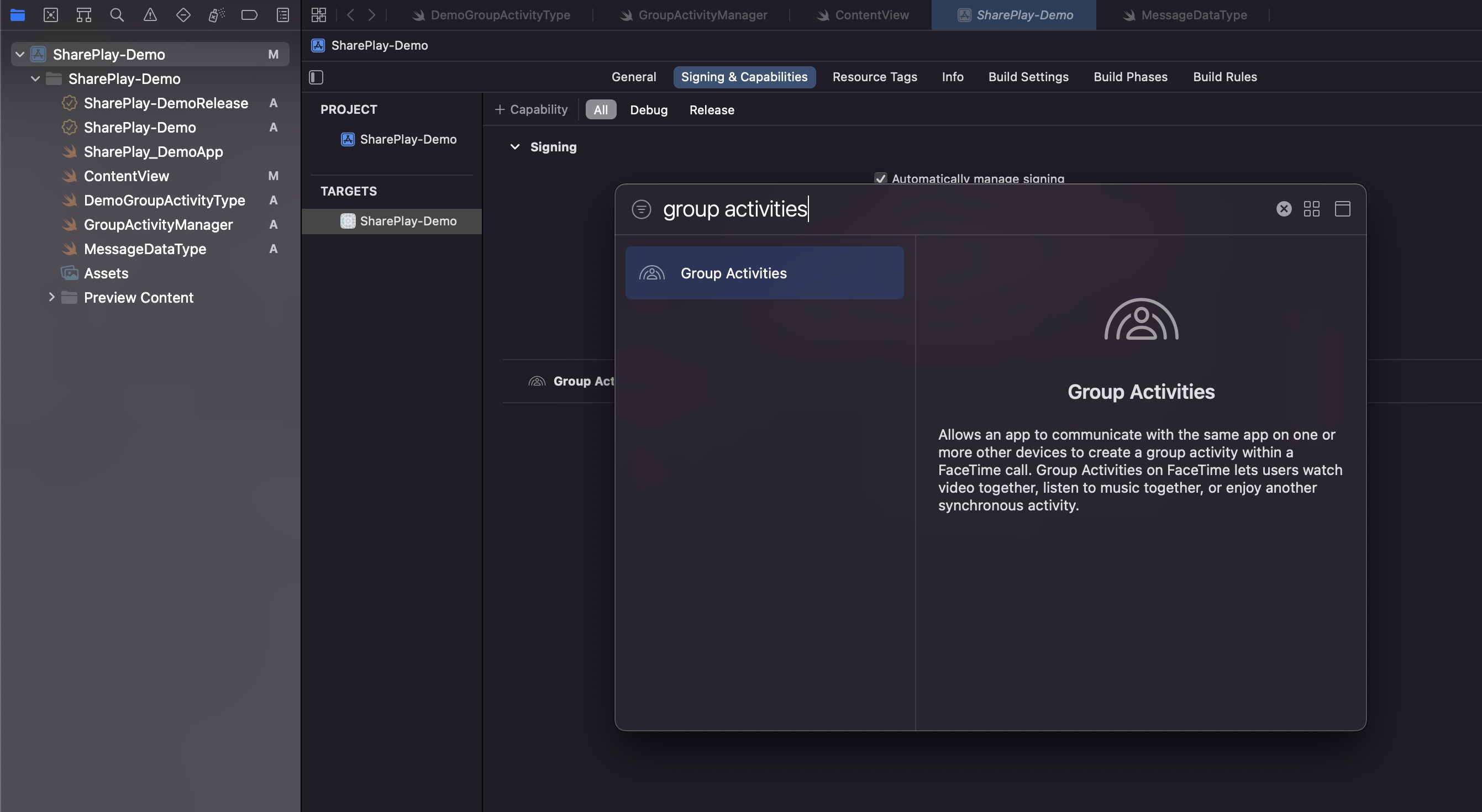Open SharePlay-DemoRelease entitlements file
The image size is (1482, 812).
[166, 103]
